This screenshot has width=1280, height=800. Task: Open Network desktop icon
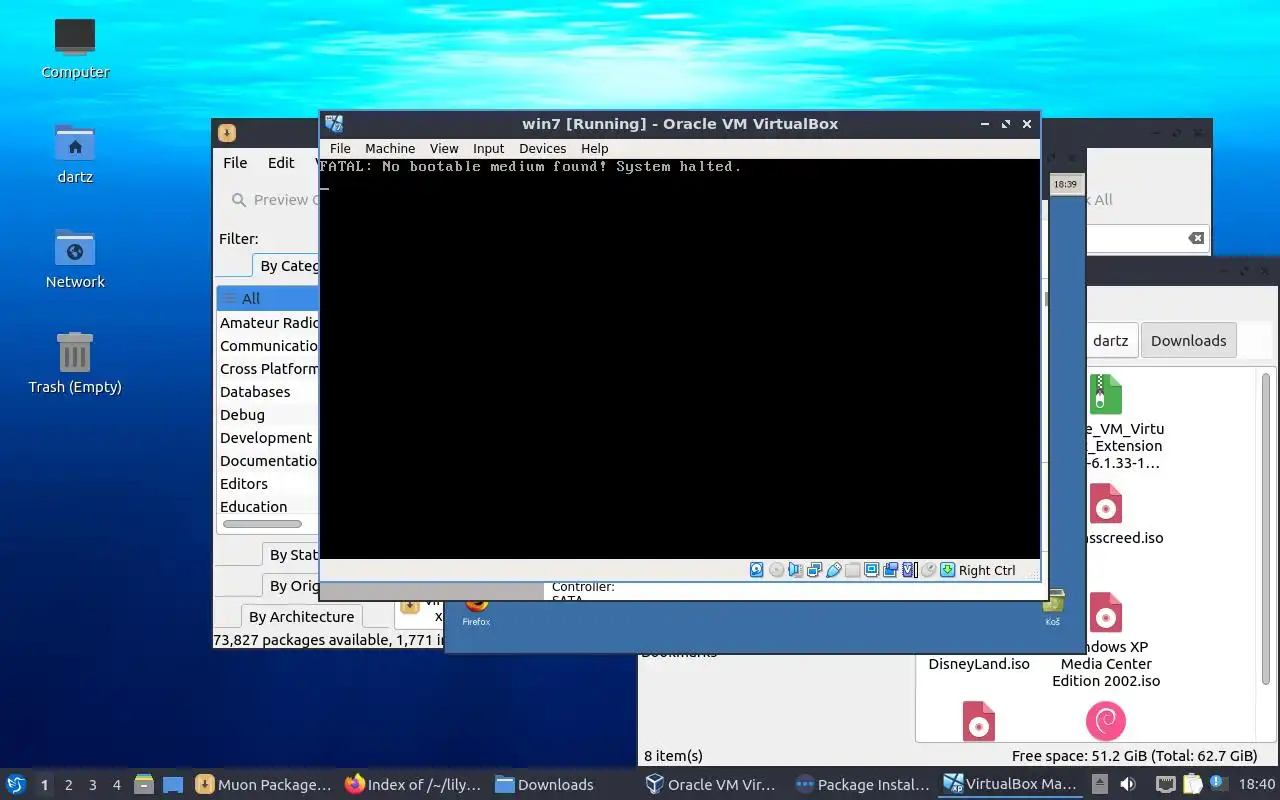tap(75, 259)
